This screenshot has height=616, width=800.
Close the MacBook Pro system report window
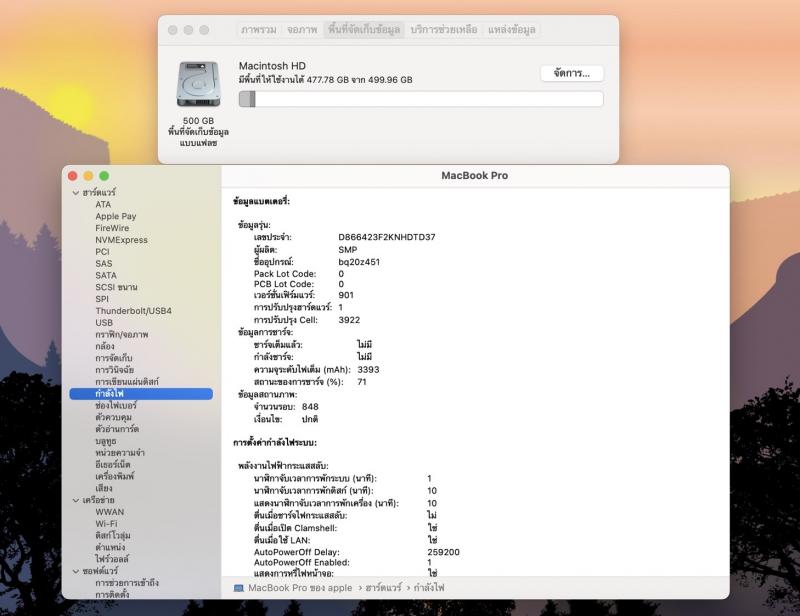(72, 176)
